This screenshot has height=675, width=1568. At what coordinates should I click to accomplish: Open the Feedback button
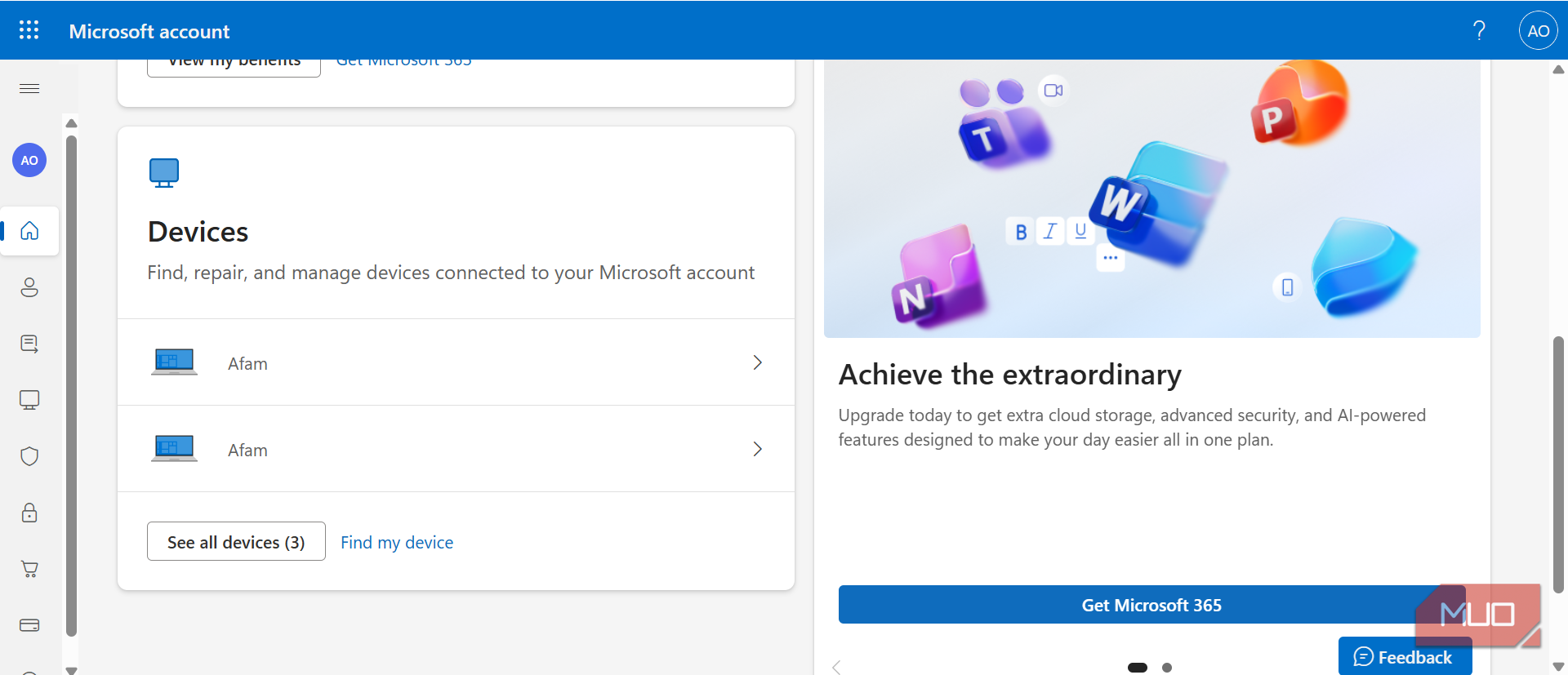[1405, 657]
